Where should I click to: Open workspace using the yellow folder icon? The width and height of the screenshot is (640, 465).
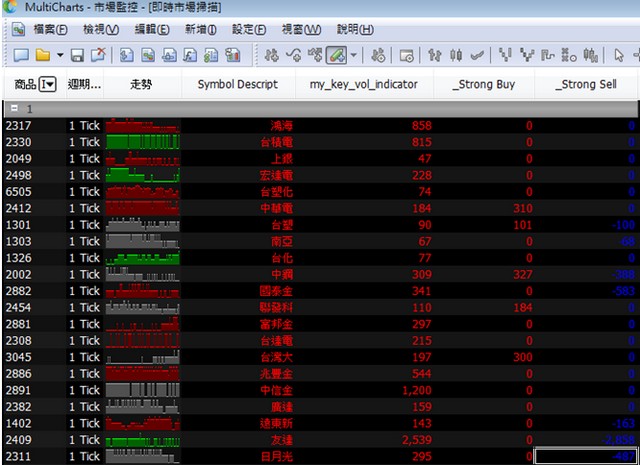point(43,55)
